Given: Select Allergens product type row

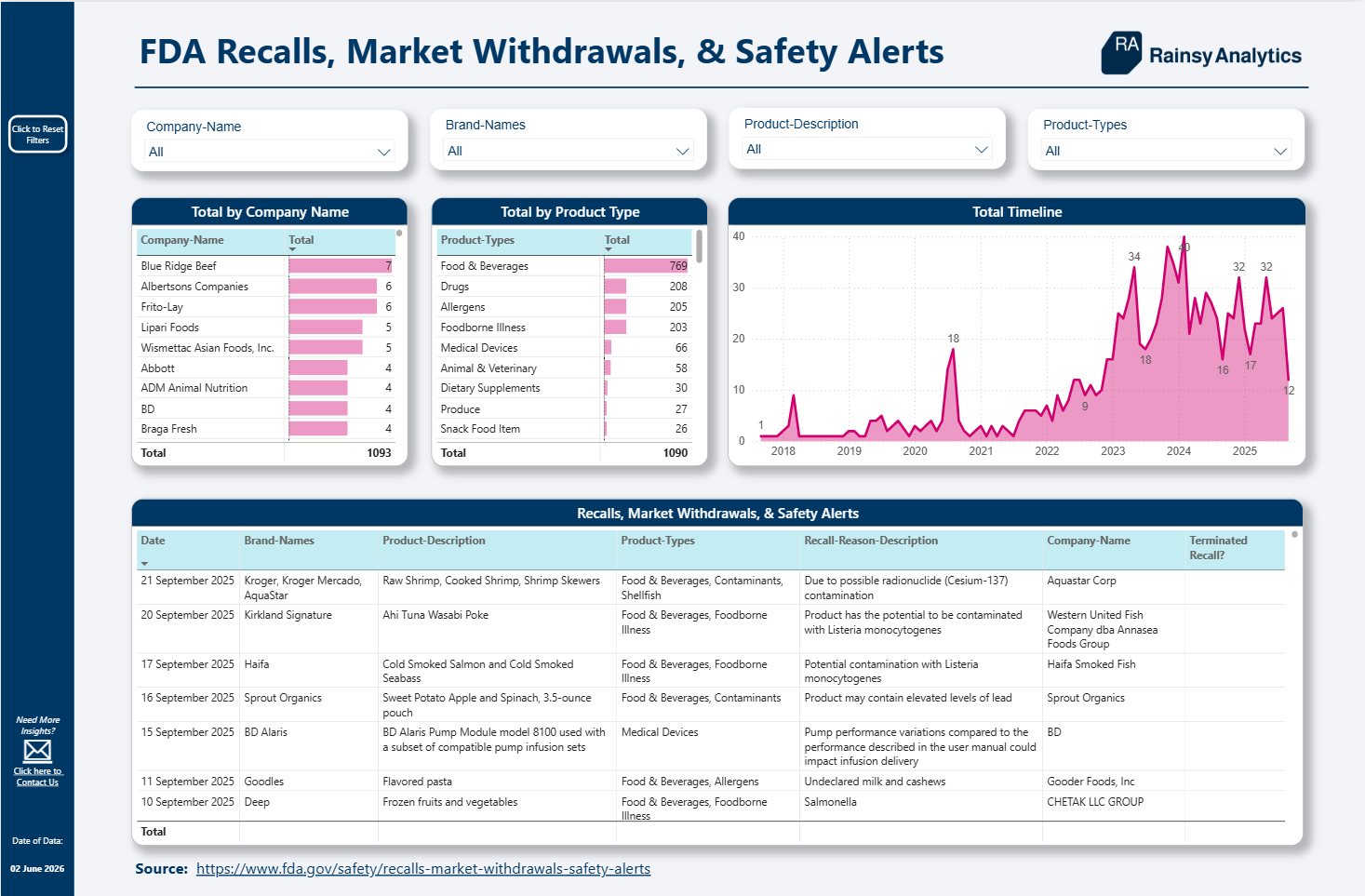Looking at the screenshot, I should pos(565,307).
